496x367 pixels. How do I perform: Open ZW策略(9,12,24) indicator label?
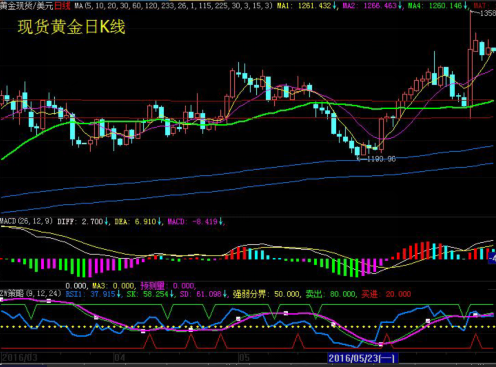coord(31,294)
